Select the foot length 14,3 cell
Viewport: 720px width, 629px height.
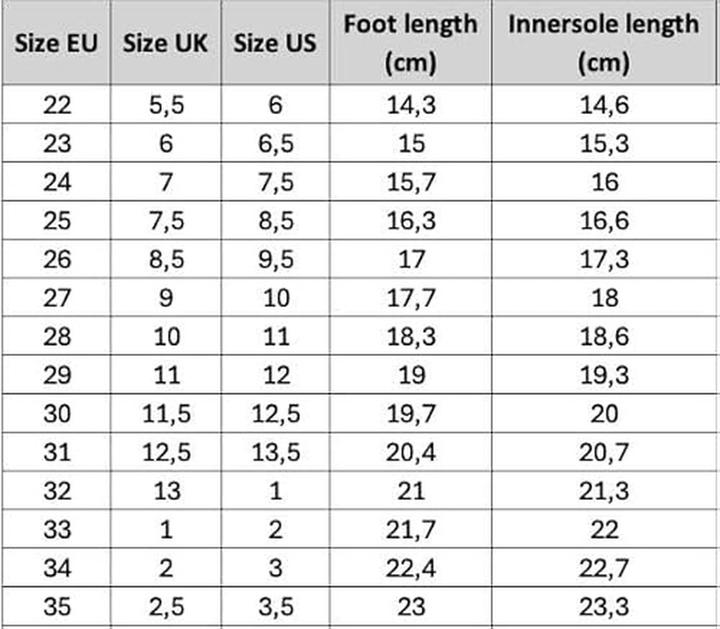411,105
